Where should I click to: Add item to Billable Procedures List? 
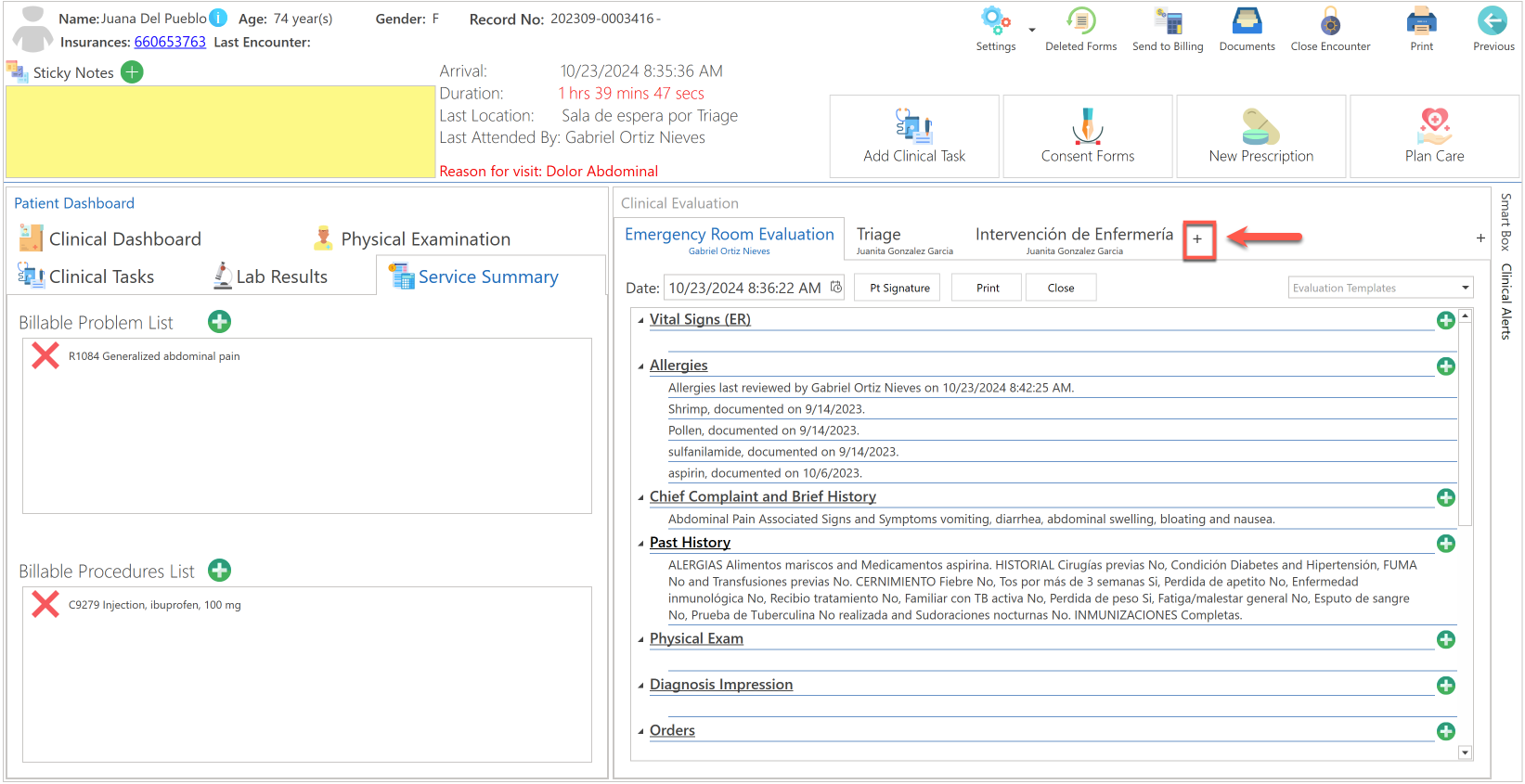click(x=219, y=571)
